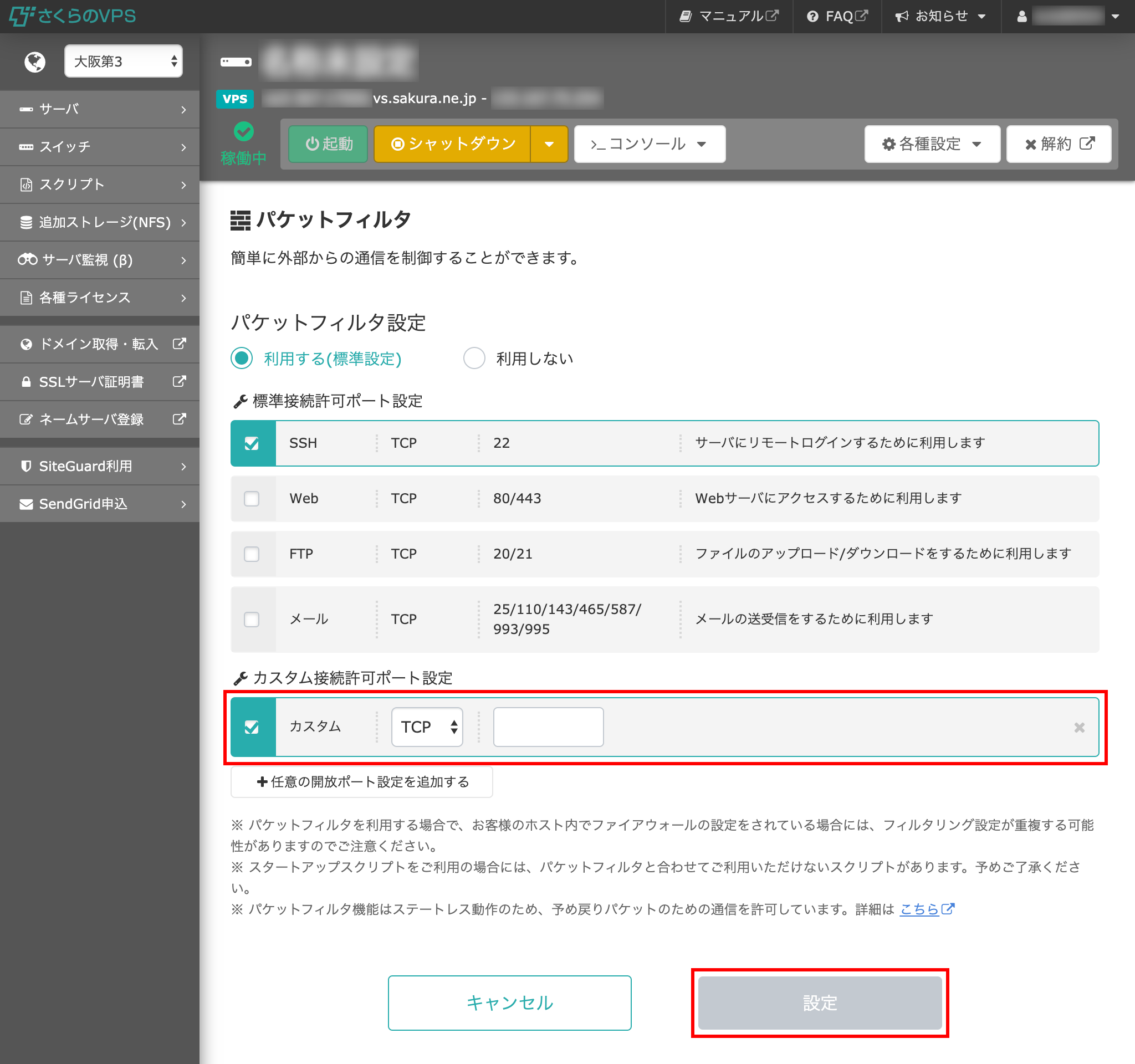Check the FTP port 20/21 checkbox
Screen dimensions: 1135x1064
tap(252, 554)
